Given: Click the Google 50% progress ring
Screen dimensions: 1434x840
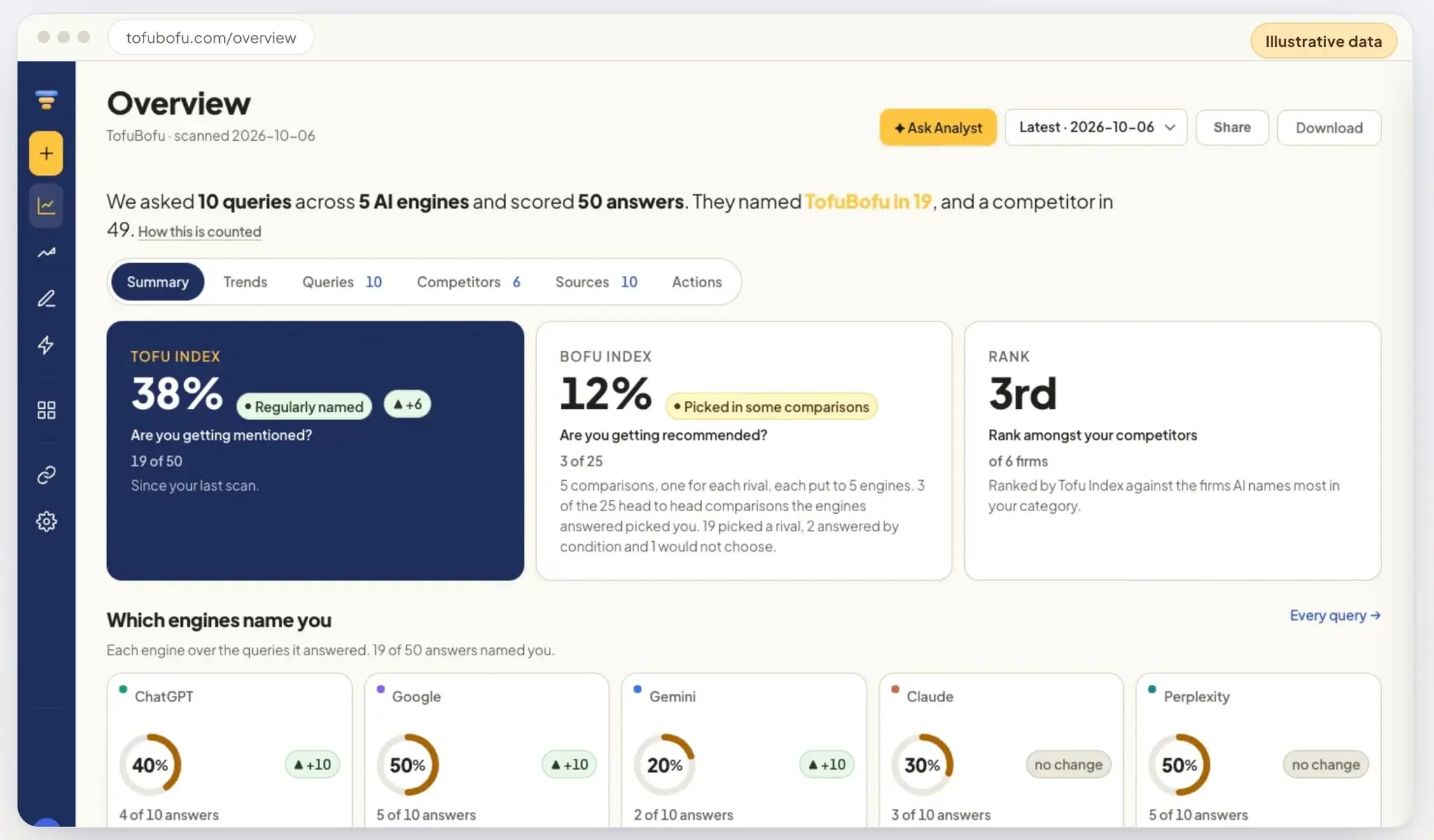Looking at the screenshot, I should [408, 765].
